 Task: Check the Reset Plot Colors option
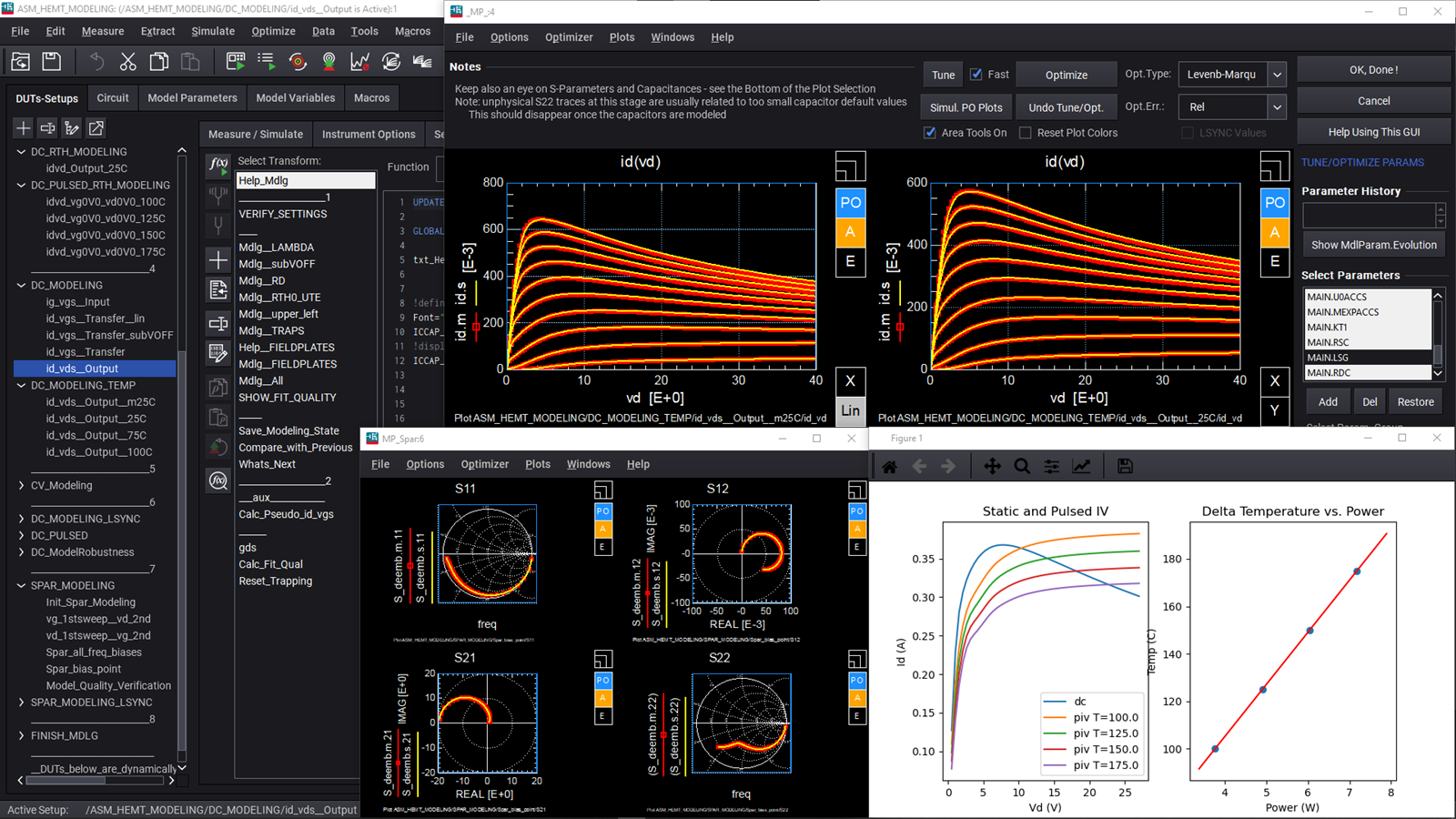click(1025, 132)
